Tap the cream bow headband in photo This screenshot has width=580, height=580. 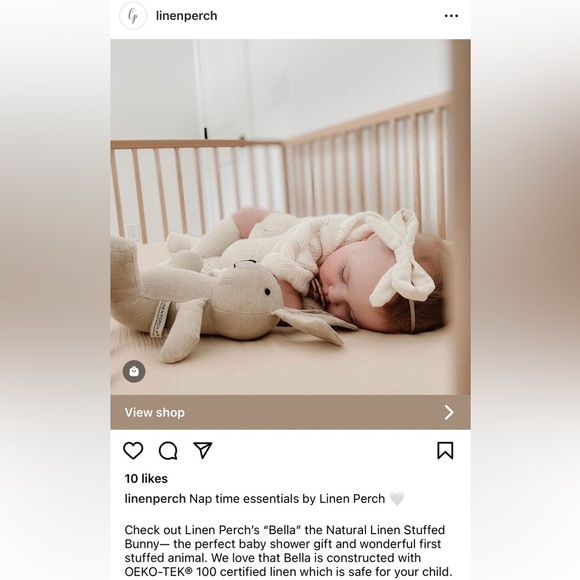(x=402, y=258)
